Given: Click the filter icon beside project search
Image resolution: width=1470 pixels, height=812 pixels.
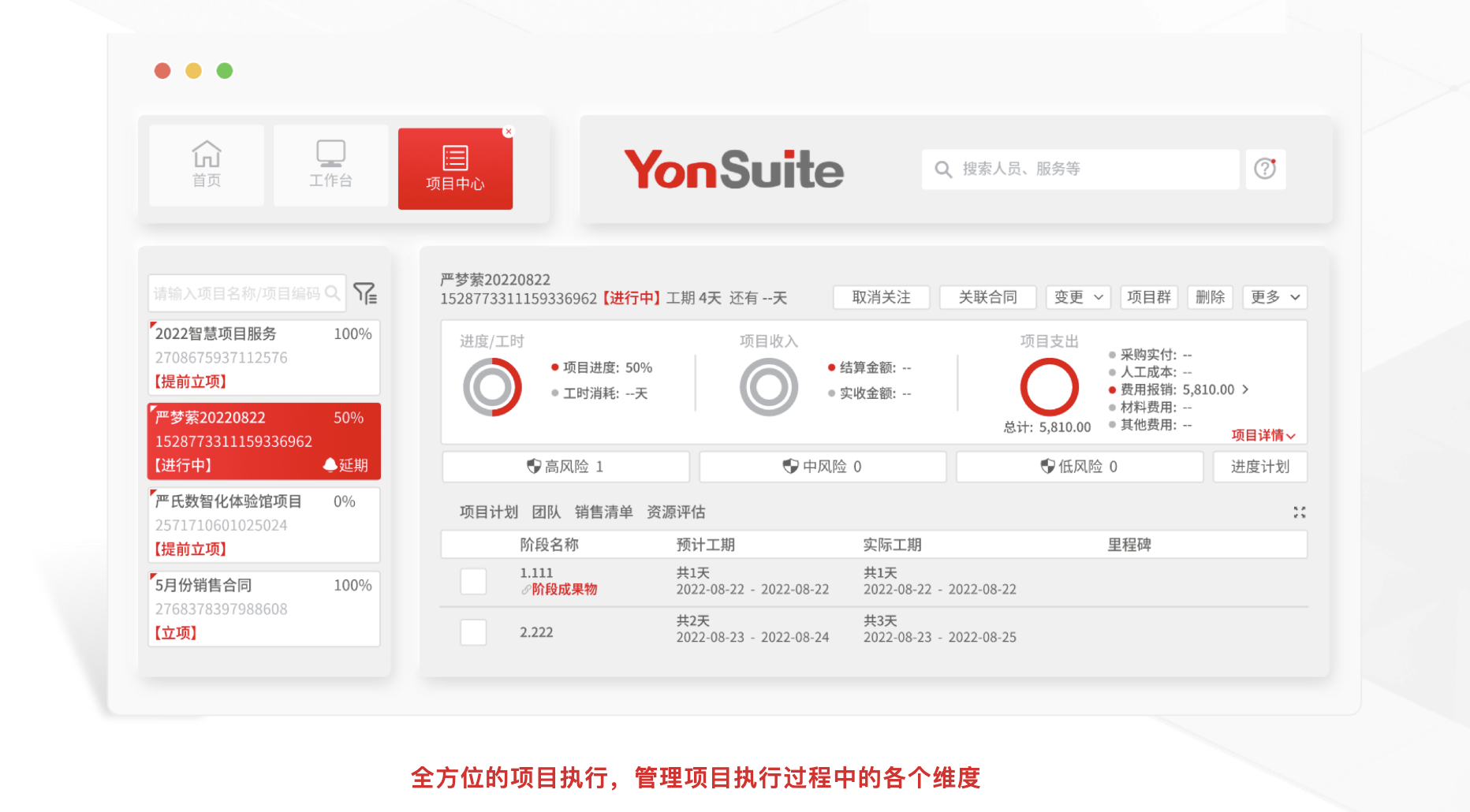Looking at the screenshot, I should pyautogui.click(x=365, y=293).
